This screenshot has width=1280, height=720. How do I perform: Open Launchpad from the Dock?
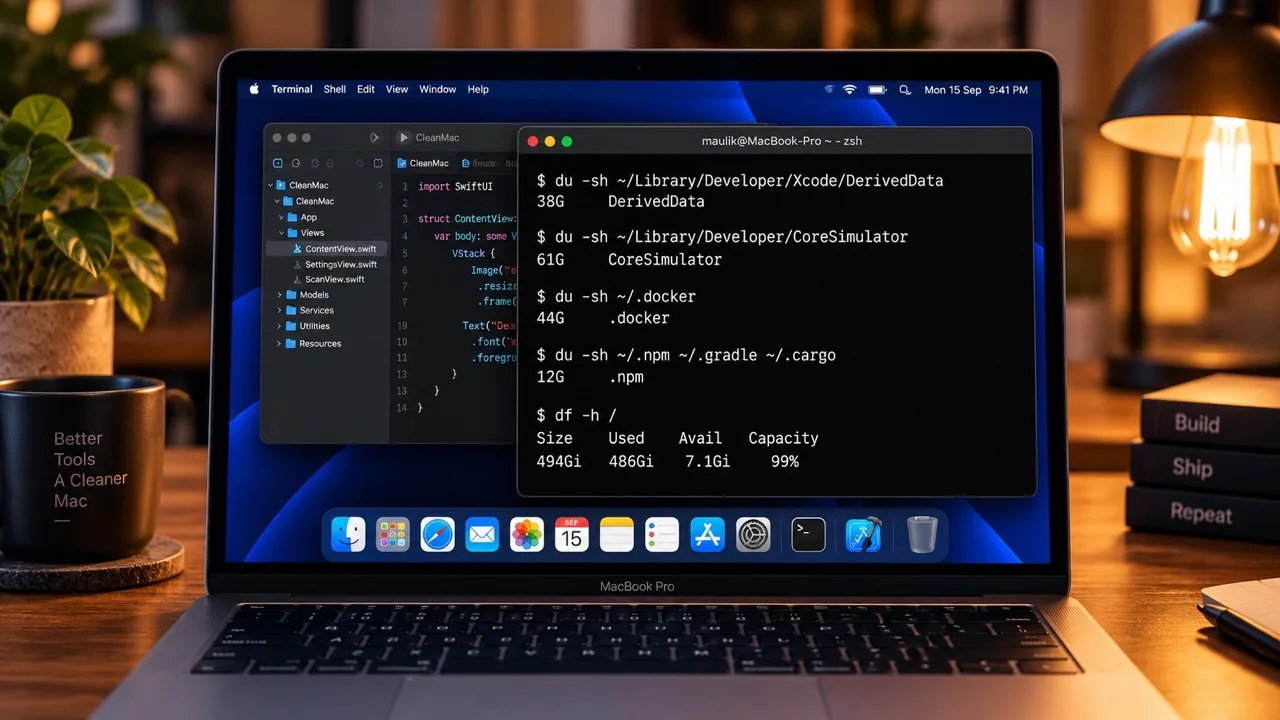pyautogui.click(x=393, y=535)
